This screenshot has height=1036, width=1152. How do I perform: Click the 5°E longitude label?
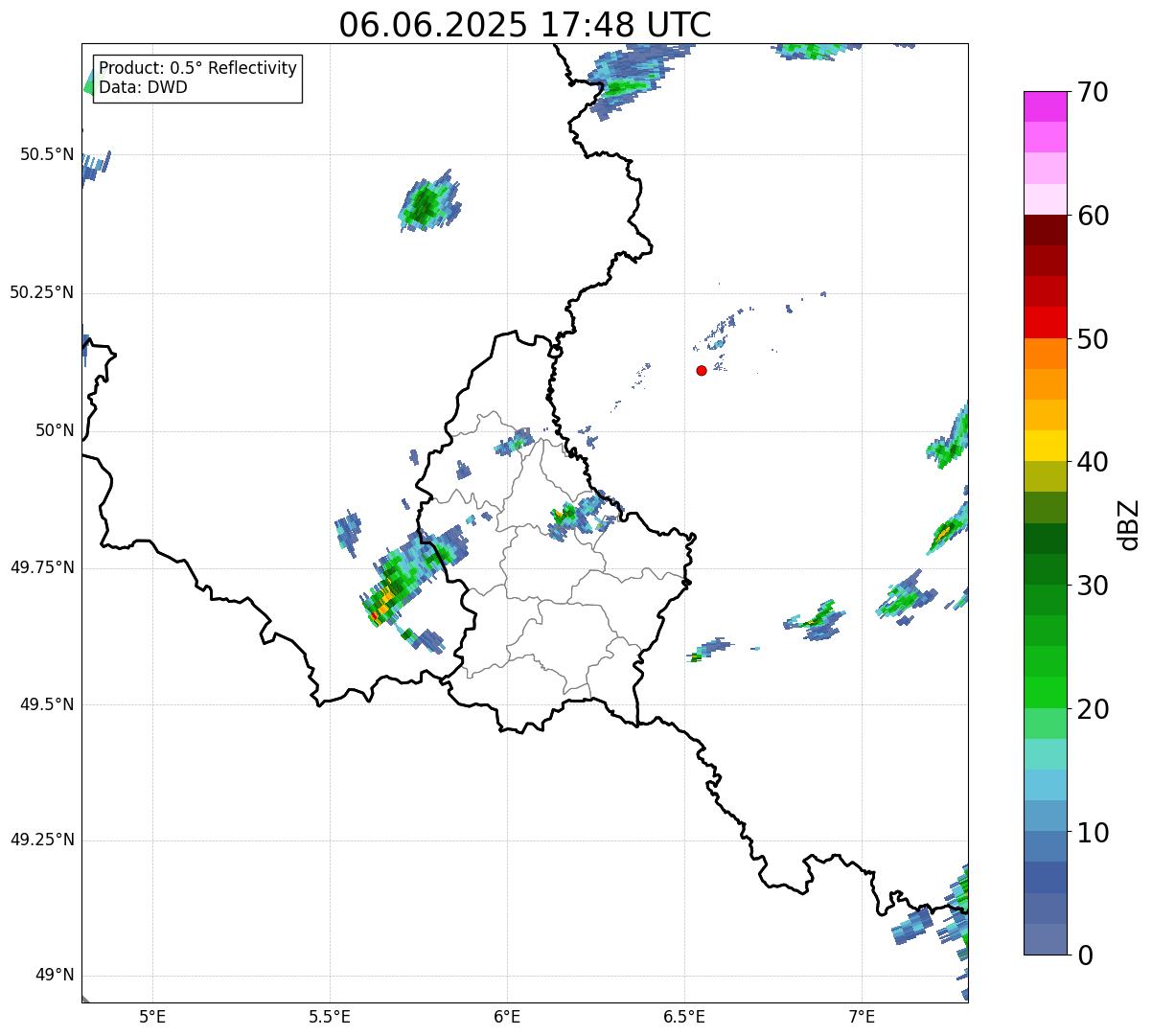click(x=153, y=1016)
